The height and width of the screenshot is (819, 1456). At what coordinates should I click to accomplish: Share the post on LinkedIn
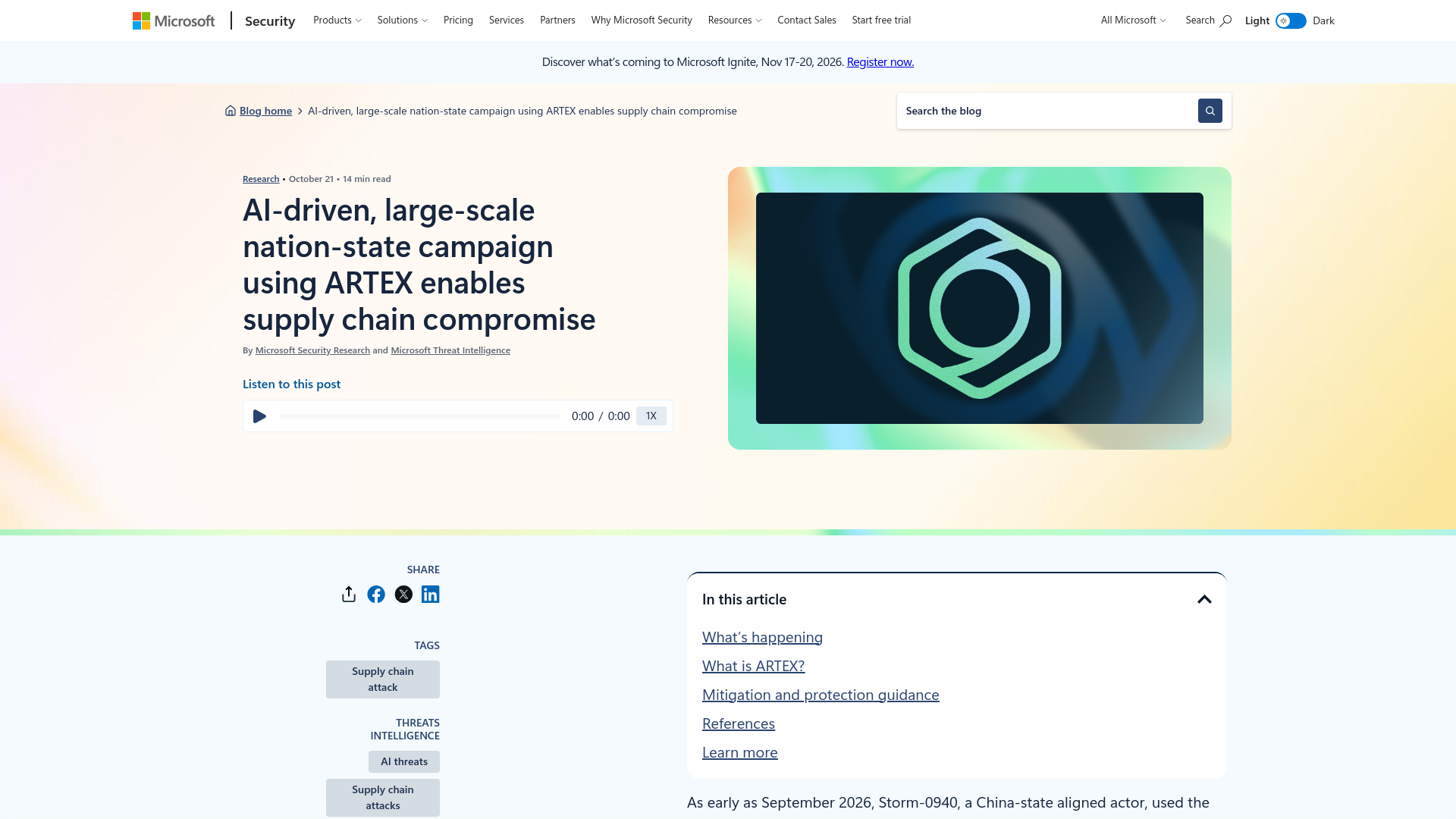[x=431, y=595]
